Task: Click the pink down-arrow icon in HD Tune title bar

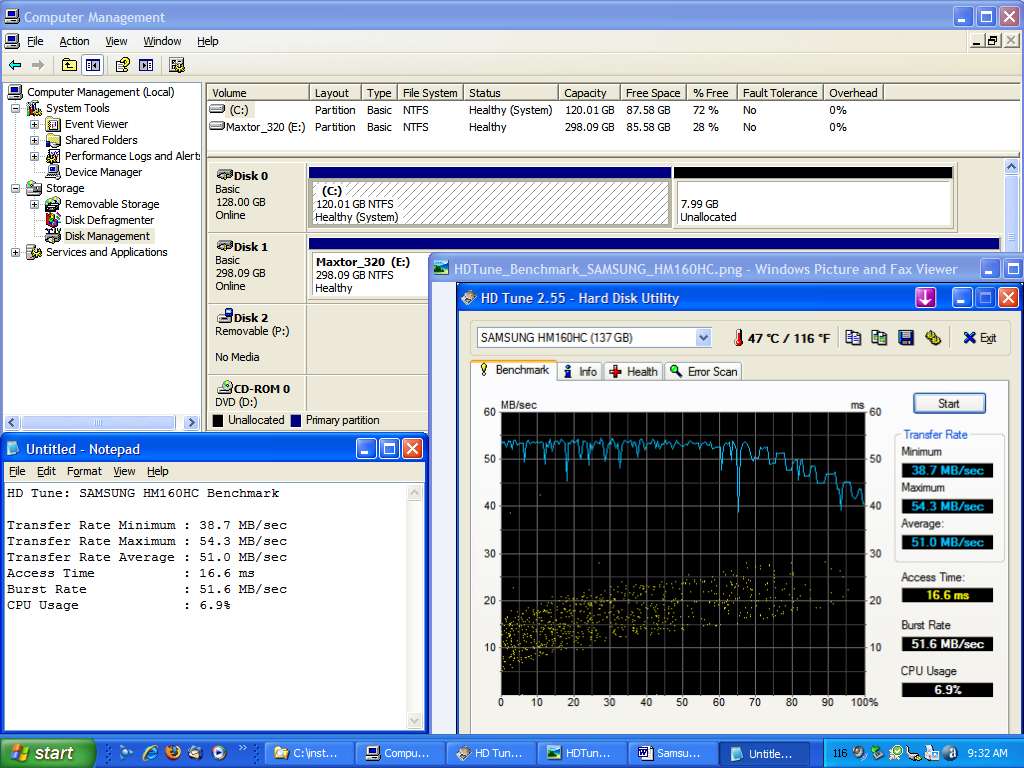Action: pyautogui.click(x=925, y=298)
